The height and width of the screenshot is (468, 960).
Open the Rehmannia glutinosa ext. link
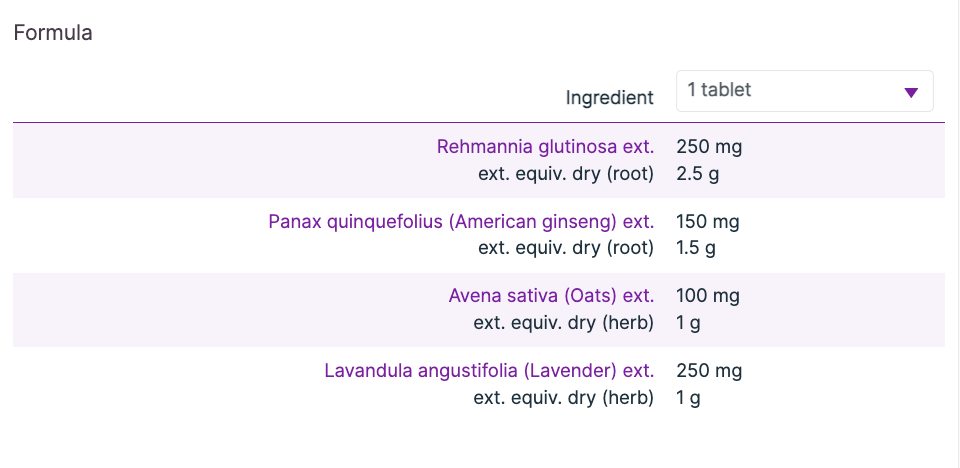click(545, 147)
